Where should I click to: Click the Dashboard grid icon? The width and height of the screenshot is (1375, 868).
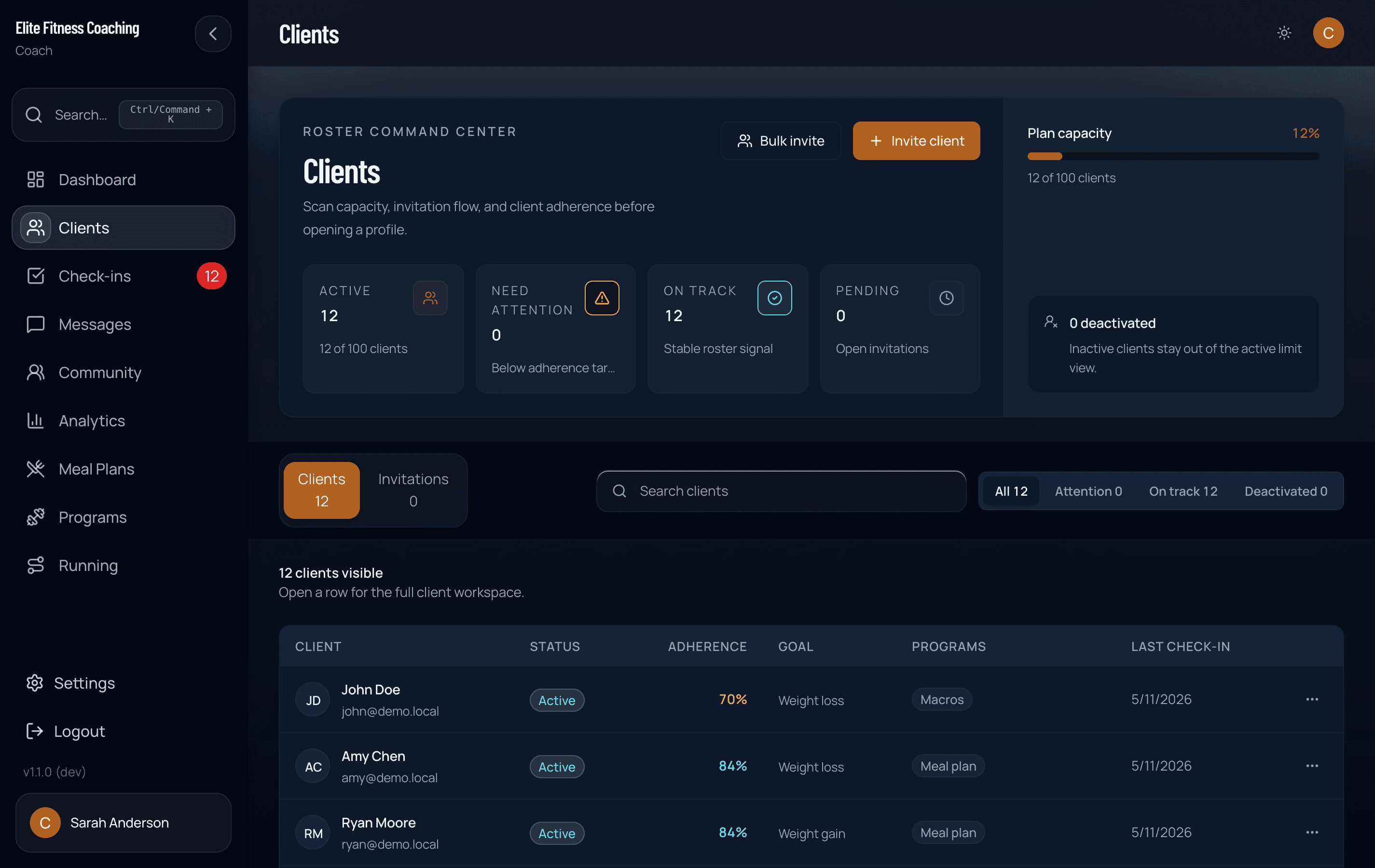[x=35, y=180]
